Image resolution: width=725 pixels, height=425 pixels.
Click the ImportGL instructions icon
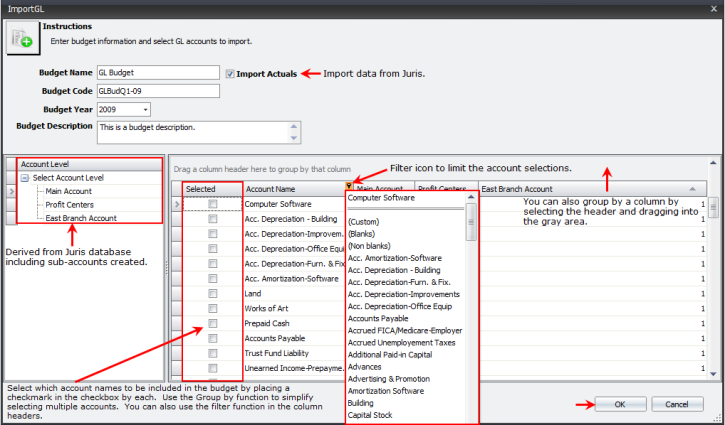click(20, 38)
